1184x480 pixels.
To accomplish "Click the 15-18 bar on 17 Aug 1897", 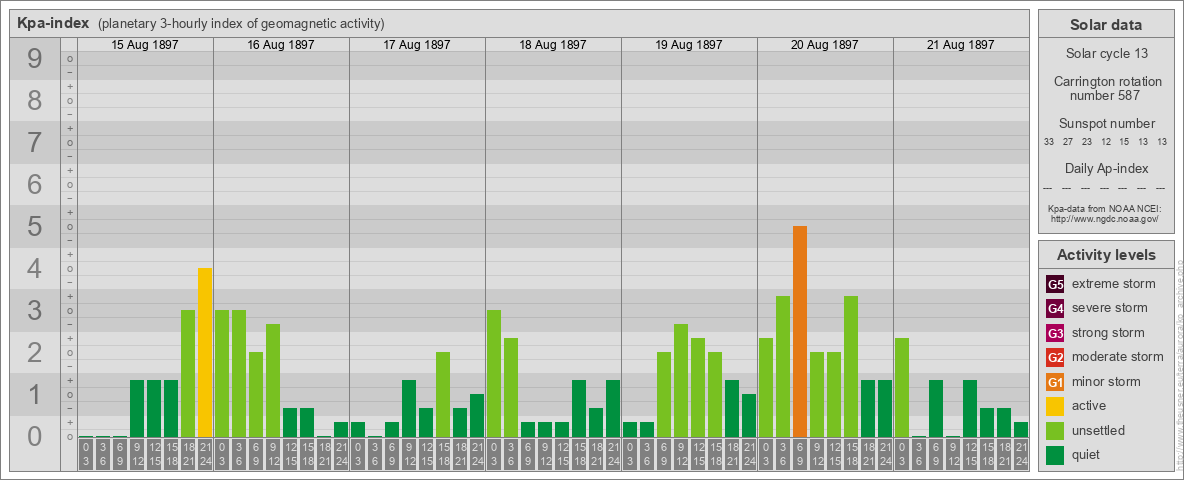I will click(443, 395).
